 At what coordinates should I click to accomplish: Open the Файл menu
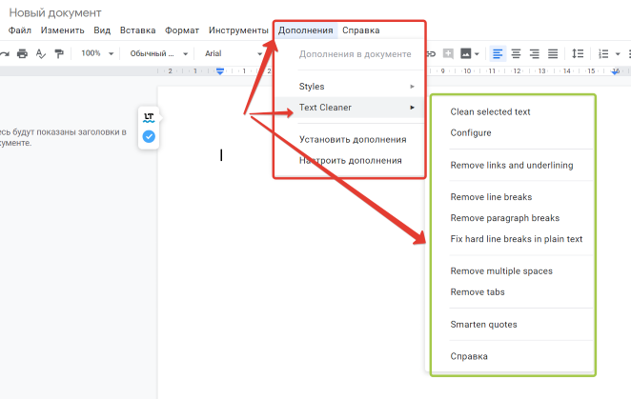point(20,30)
